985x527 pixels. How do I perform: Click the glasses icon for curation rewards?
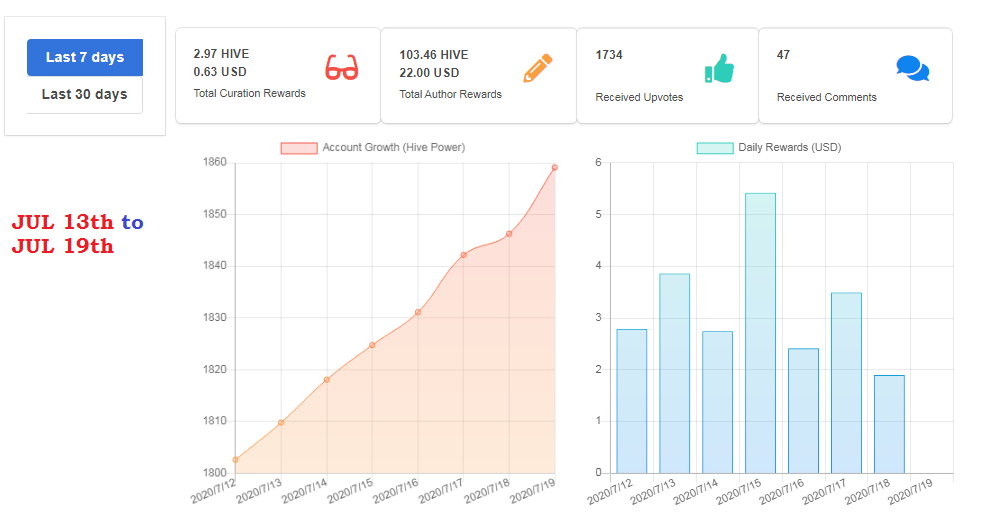(x=341, y=68)
